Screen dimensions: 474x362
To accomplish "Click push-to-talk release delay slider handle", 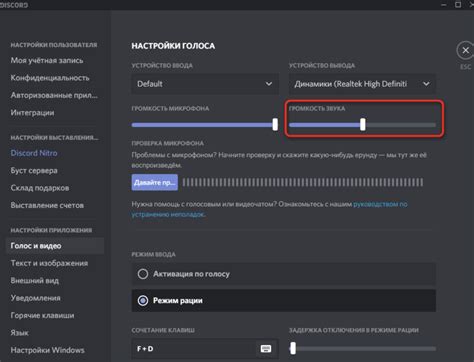I will pyautogui.click(x=293, y=348).
